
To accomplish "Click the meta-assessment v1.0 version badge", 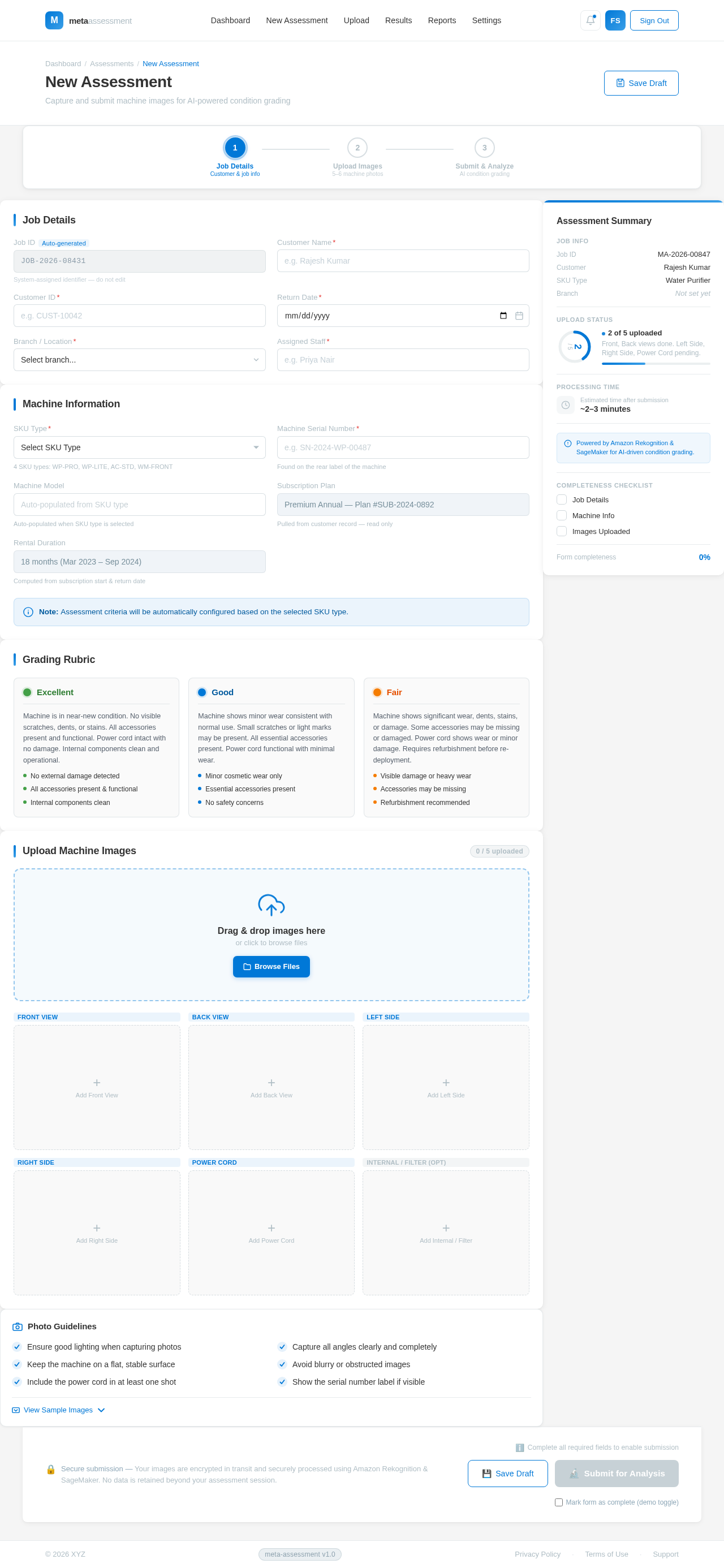I will pyautogui.click(x=300, y=1554).
